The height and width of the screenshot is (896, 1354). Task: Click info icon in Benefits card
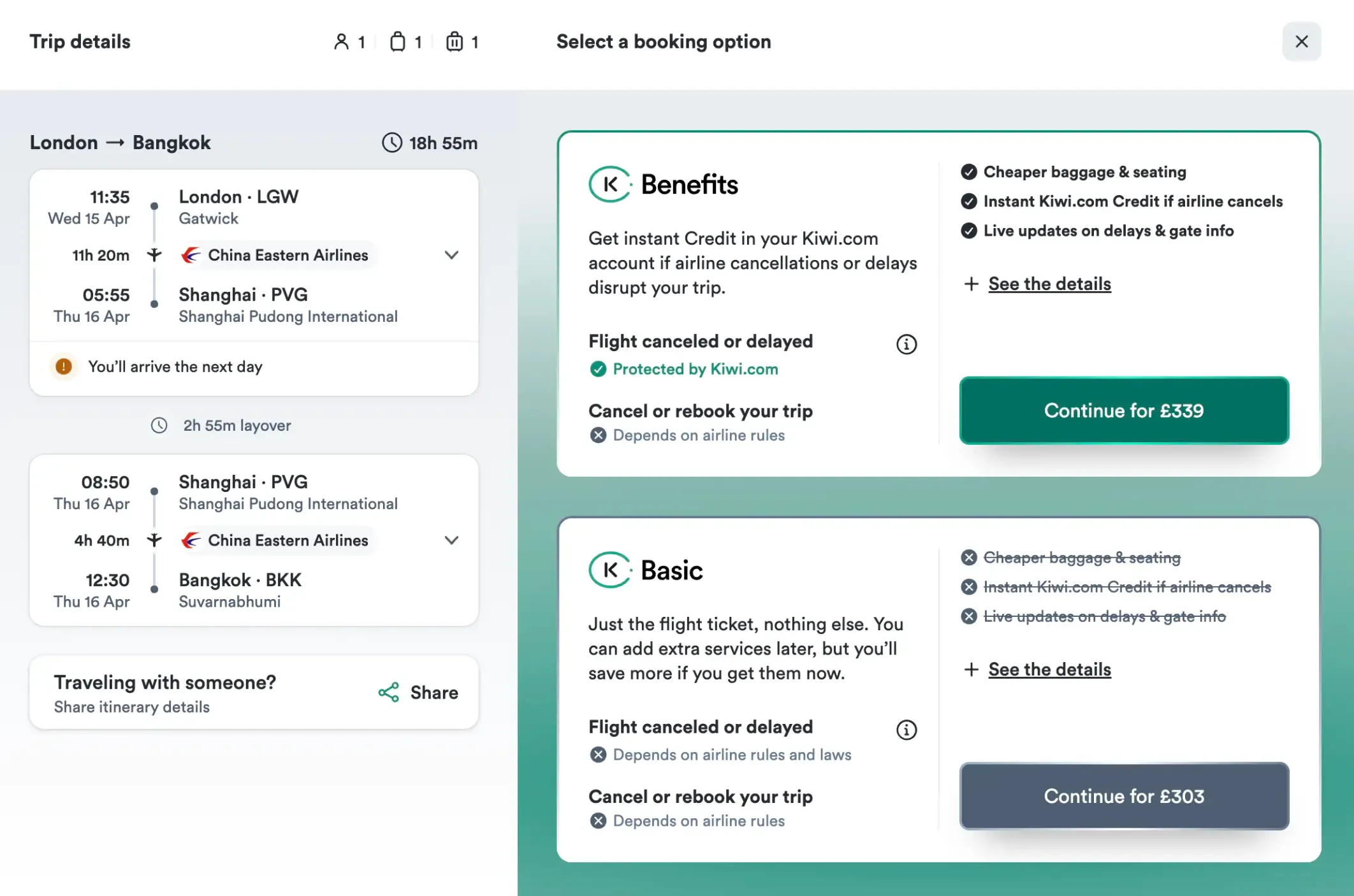(x=906, y=344)
